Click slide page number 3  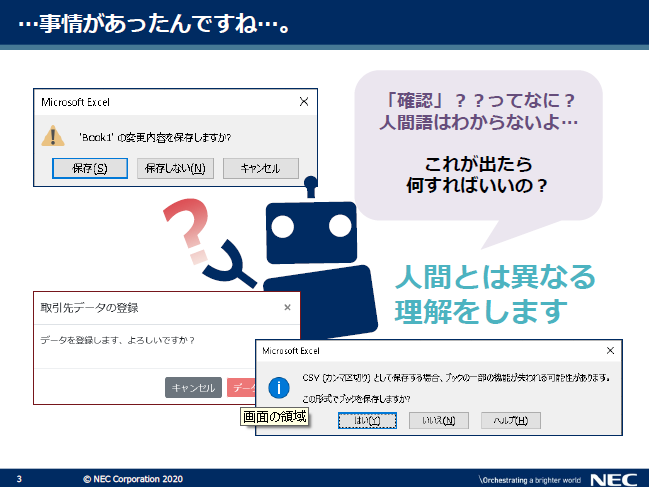click(19, 479)
